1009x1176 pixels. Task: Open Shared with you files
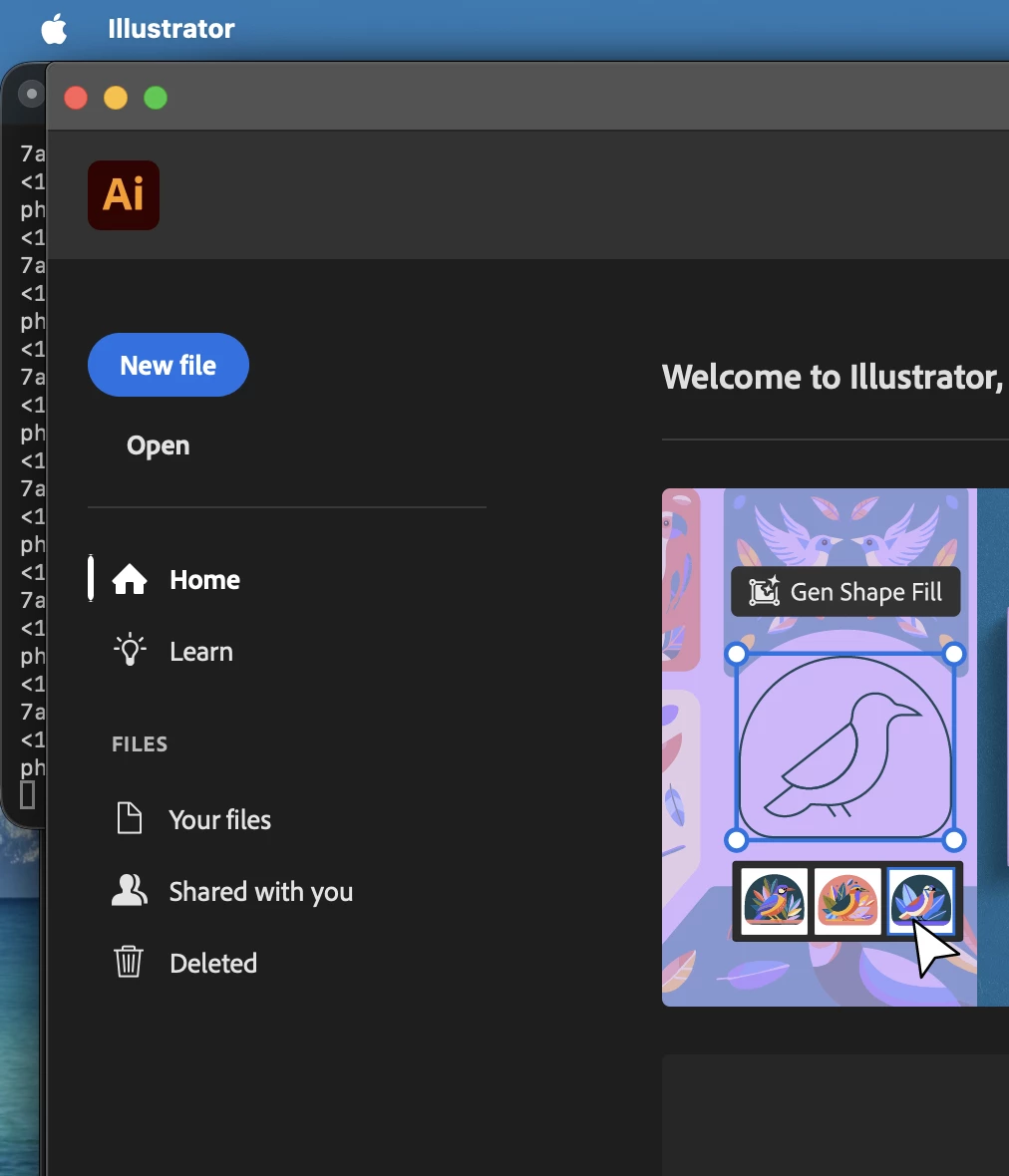pos(260,892)
